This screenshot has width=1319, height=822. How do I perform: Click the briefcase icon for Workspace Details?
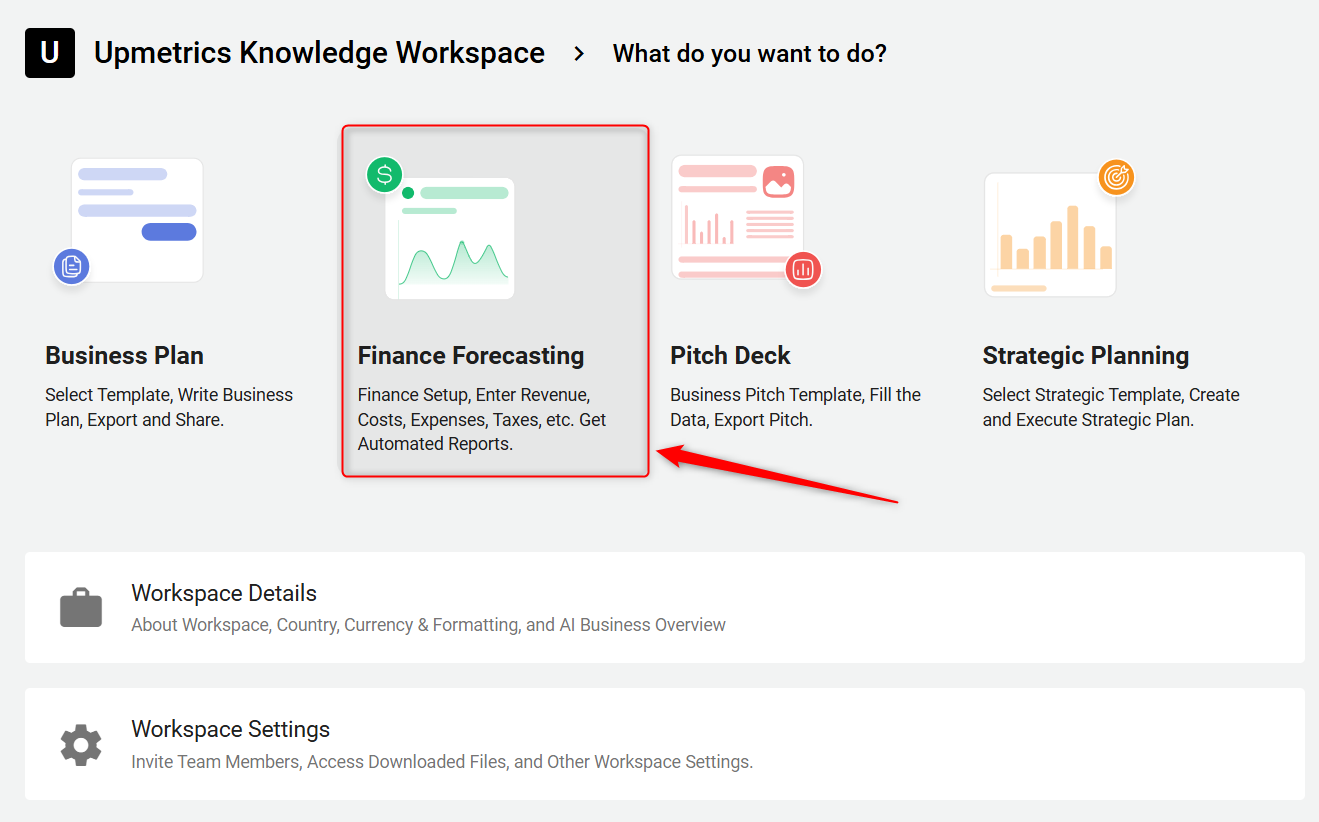pos(81,608)
